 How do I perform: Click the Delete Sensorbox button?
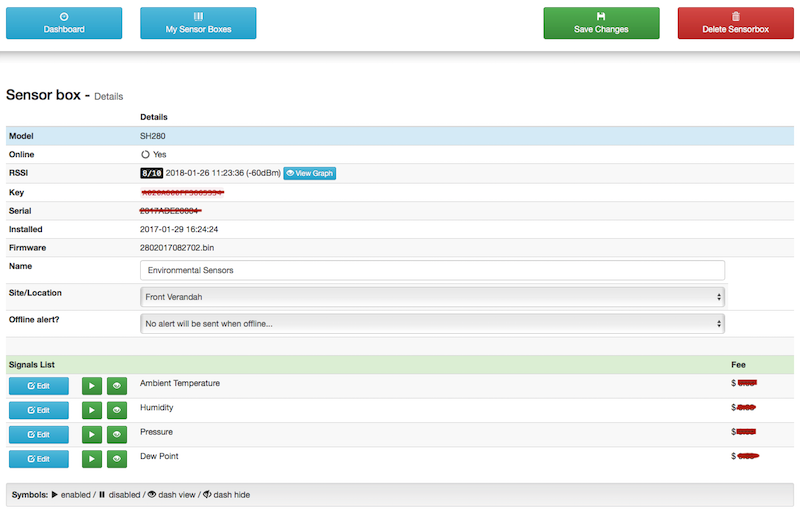[736, 23]
